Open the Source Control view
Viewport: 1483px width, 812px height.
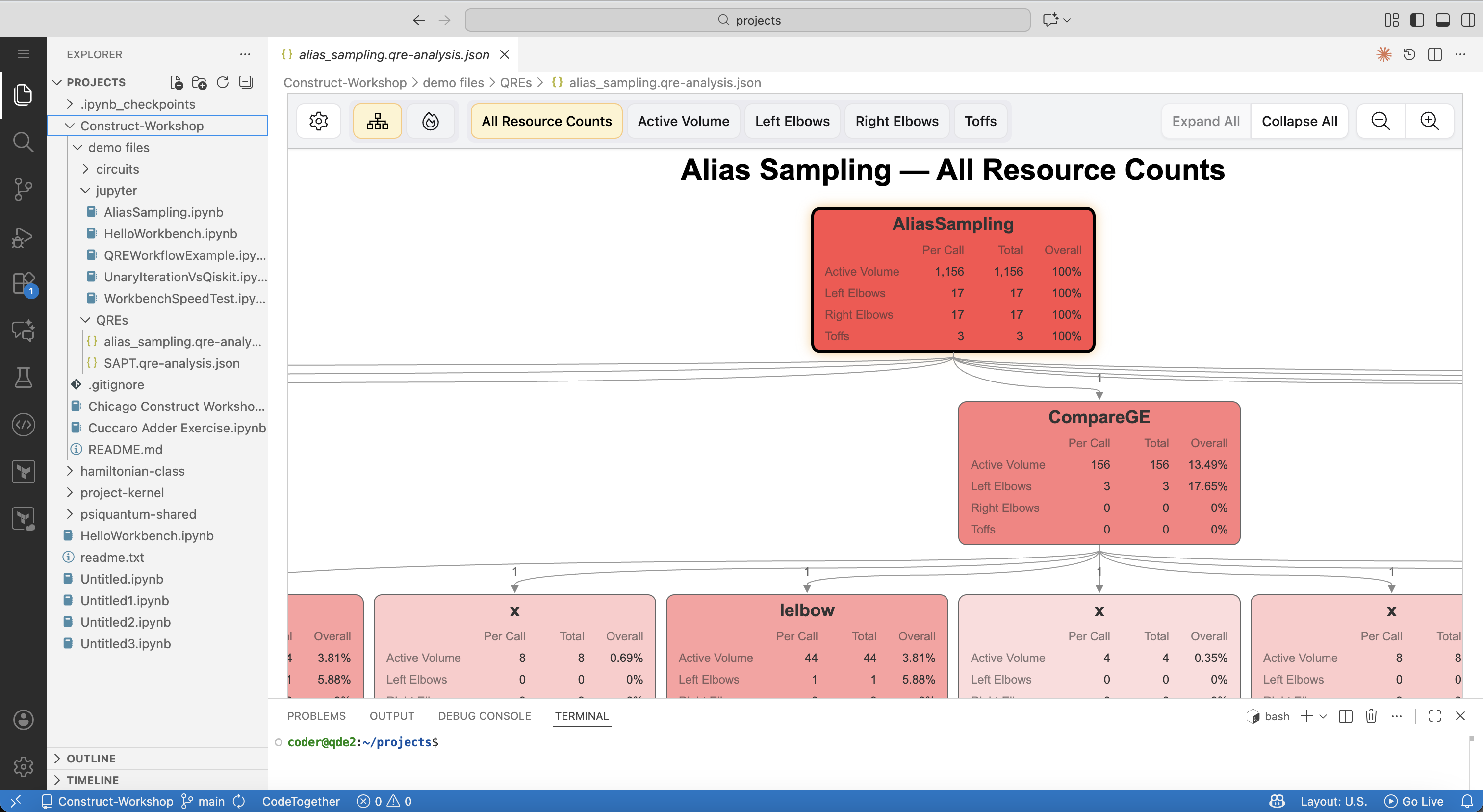pos(23,189)
